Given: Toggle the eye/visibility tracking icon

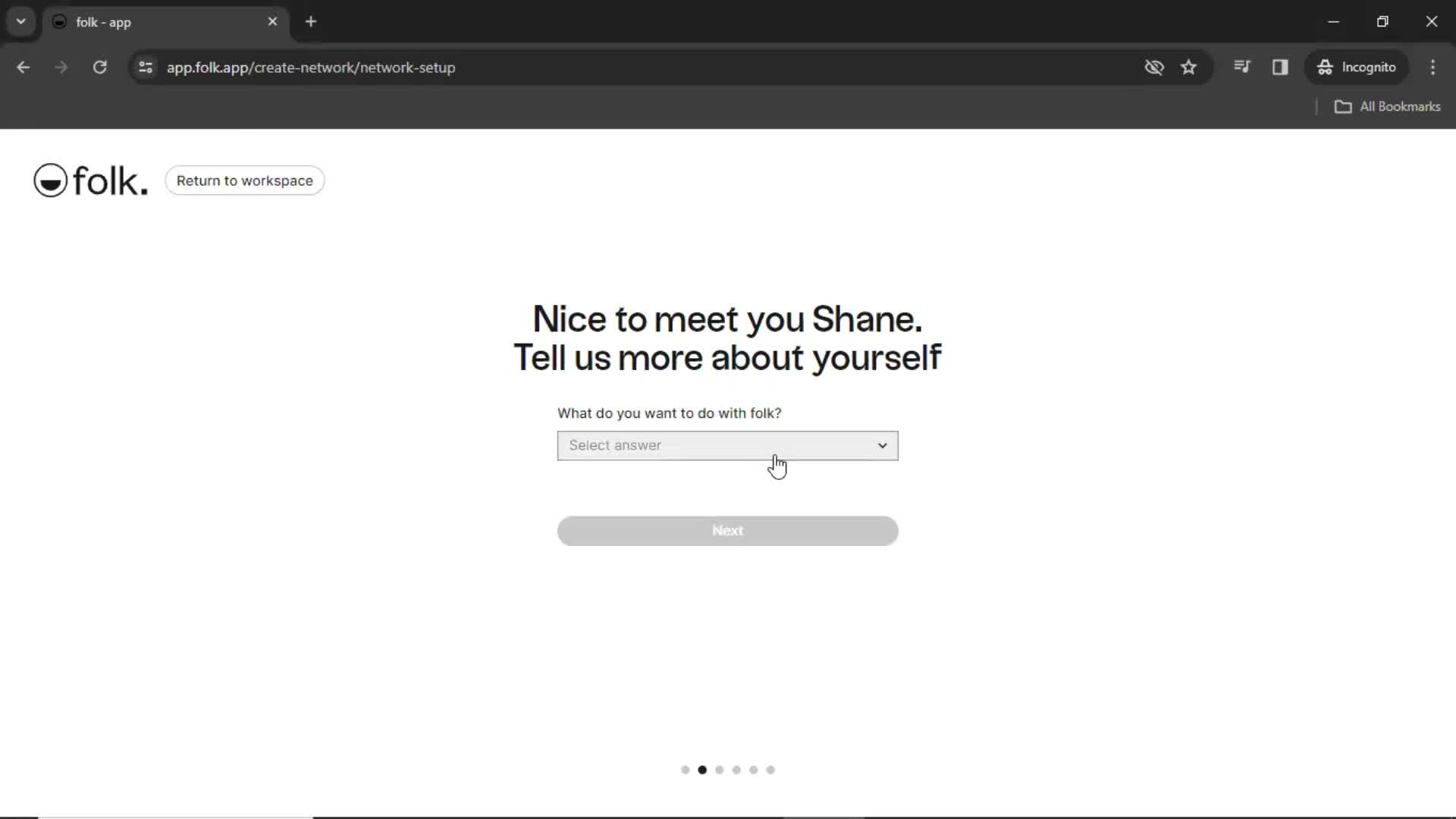Looking at the screenshot, I should click(1155, 67).
